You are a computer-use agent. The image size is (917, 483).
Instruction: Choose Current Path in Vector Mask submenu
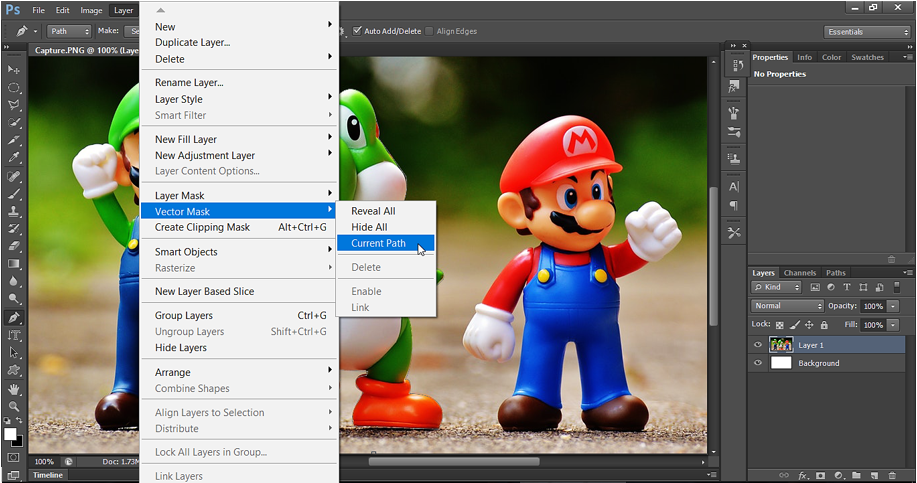[x=386, y=243]
